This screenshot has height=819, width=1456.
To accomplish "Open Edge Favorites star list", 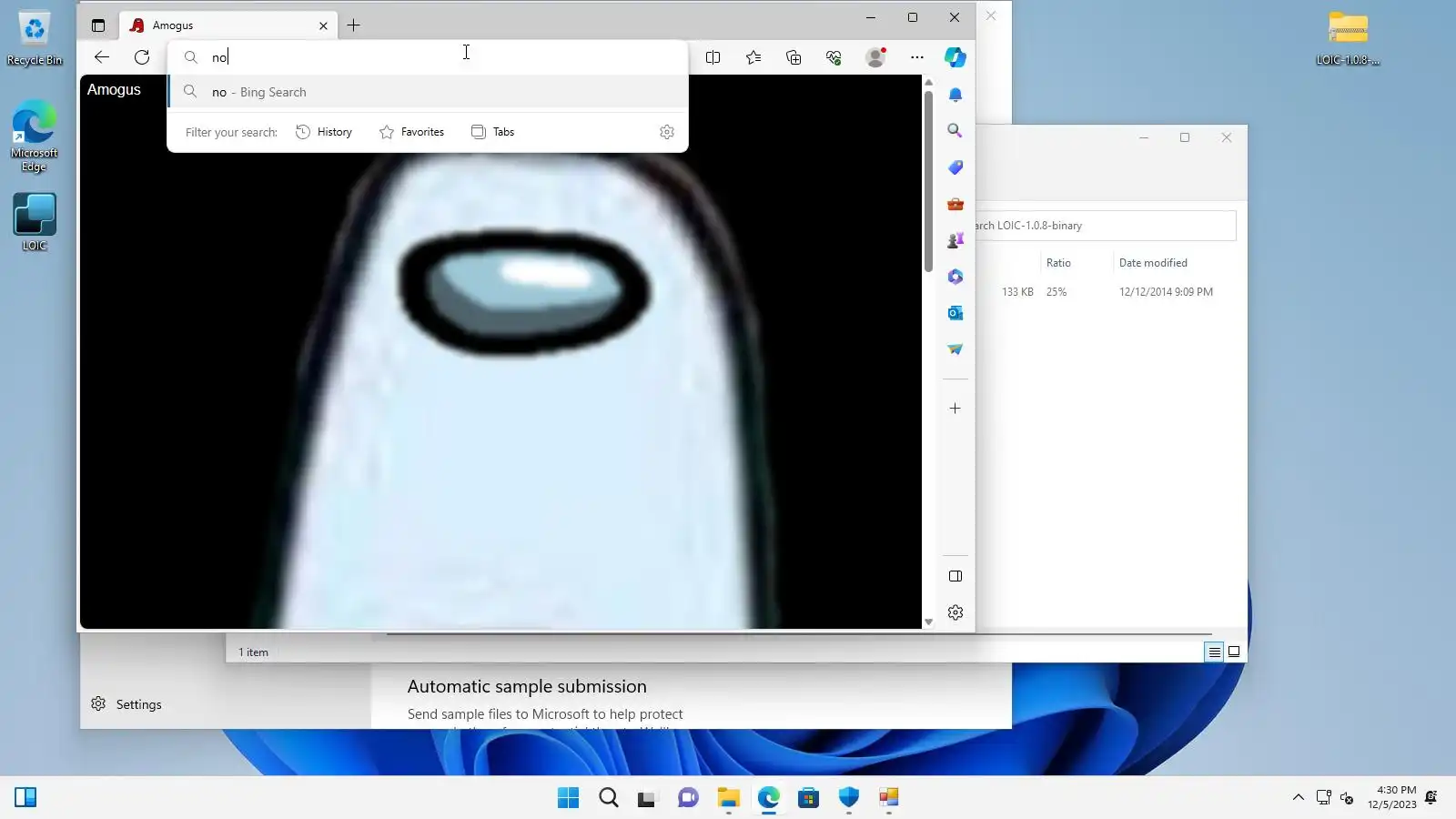I will coord(753,57).
